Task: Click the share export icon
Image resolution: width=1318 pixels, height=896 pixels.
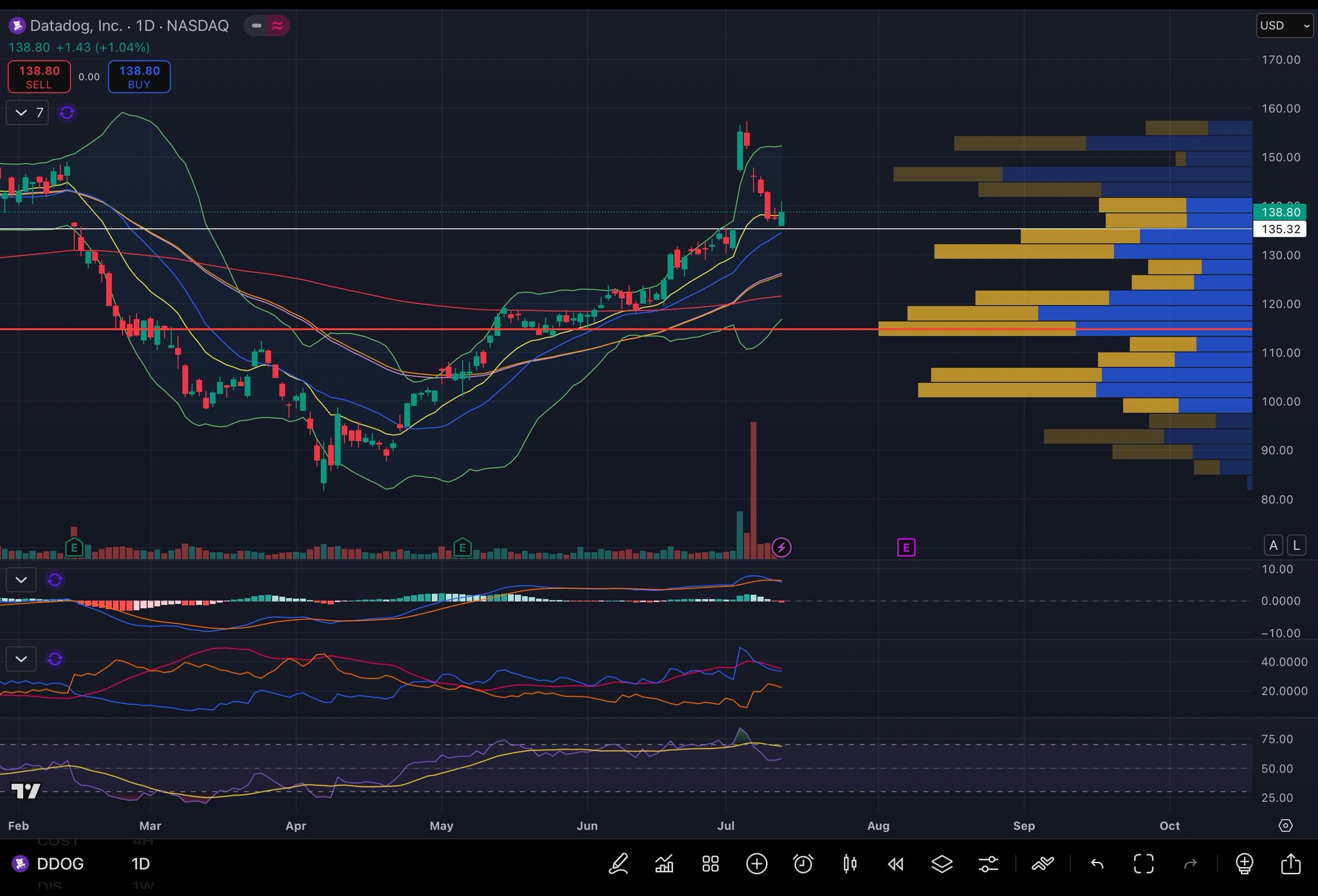Action: tap(1290, 863)
